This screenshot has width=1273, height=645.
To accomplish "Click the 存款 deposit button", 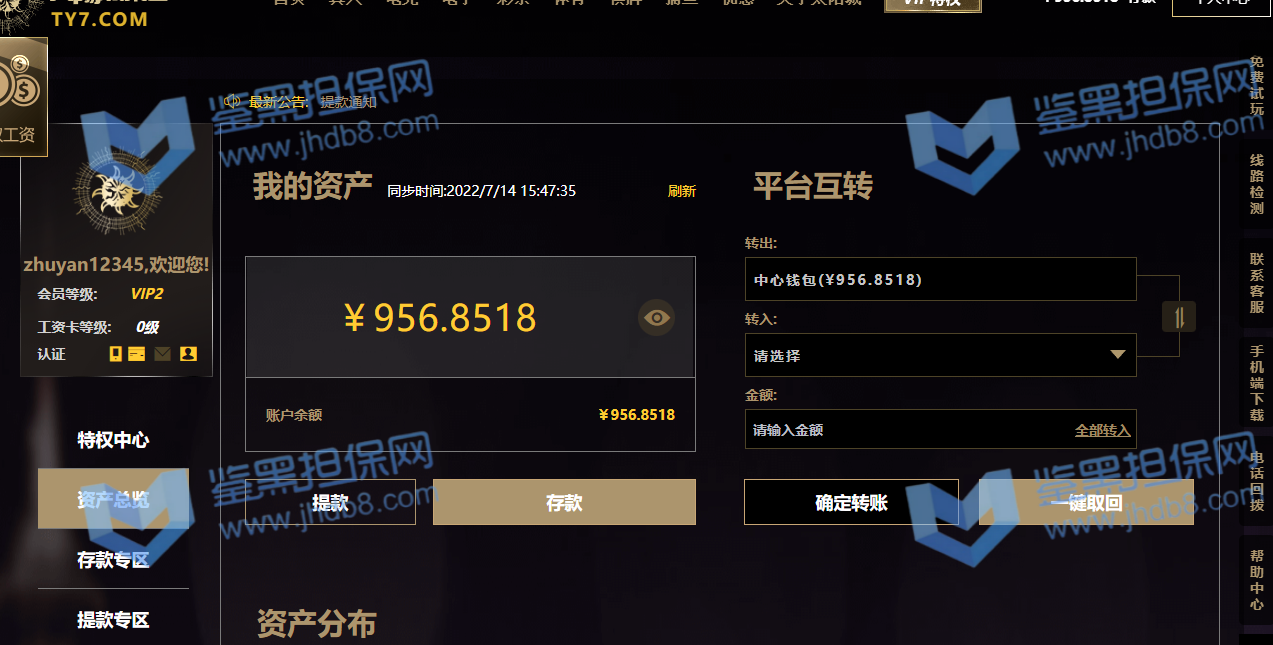I will pyautogui.click(x=564, y=502).
